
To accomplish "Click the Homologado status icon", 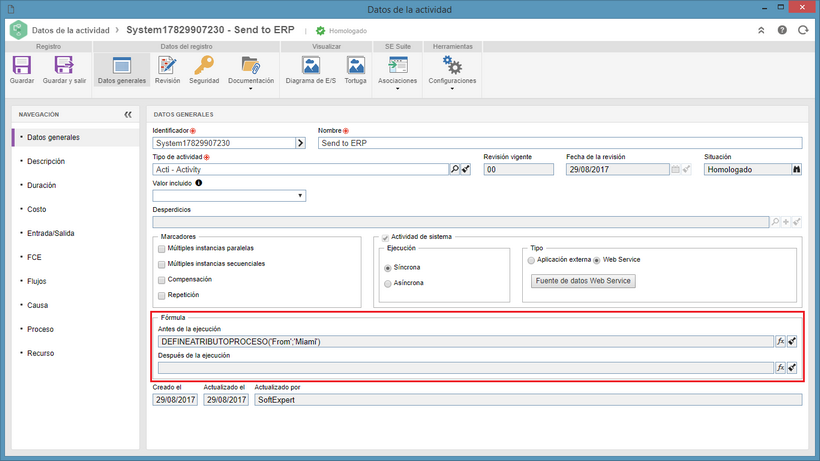I will 321,31.
